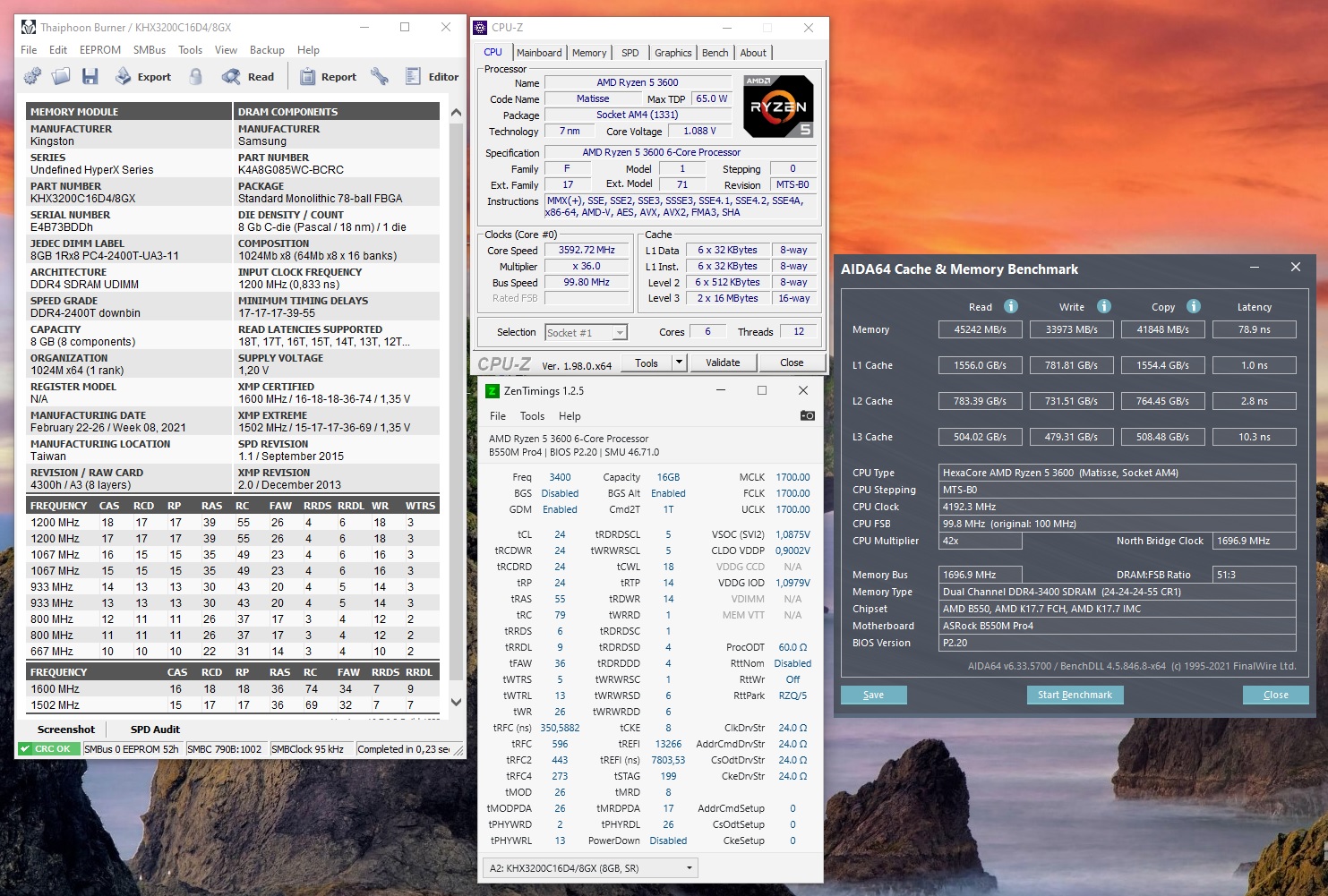Click the Export toolbar button in Thaiphoon
The width and height of the screenshot is (1328, 896).
point(143,77)
